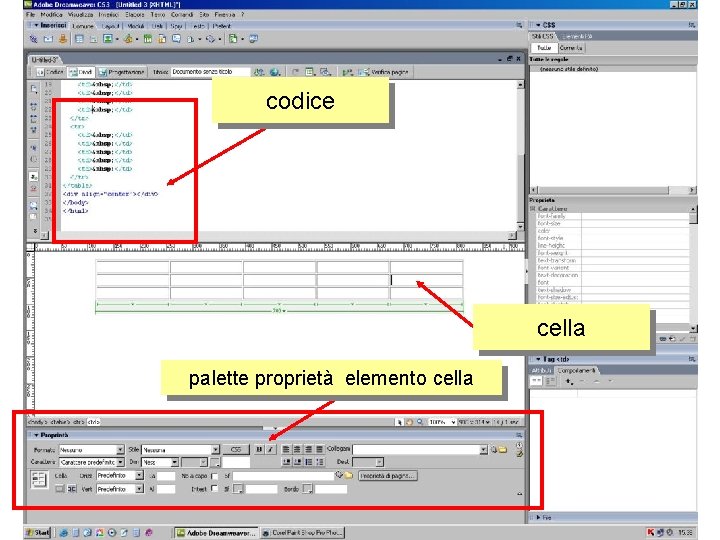This screenshot has height=540, width=720.
Task: Click the Verifica pagina button
Action: point(384,72)
